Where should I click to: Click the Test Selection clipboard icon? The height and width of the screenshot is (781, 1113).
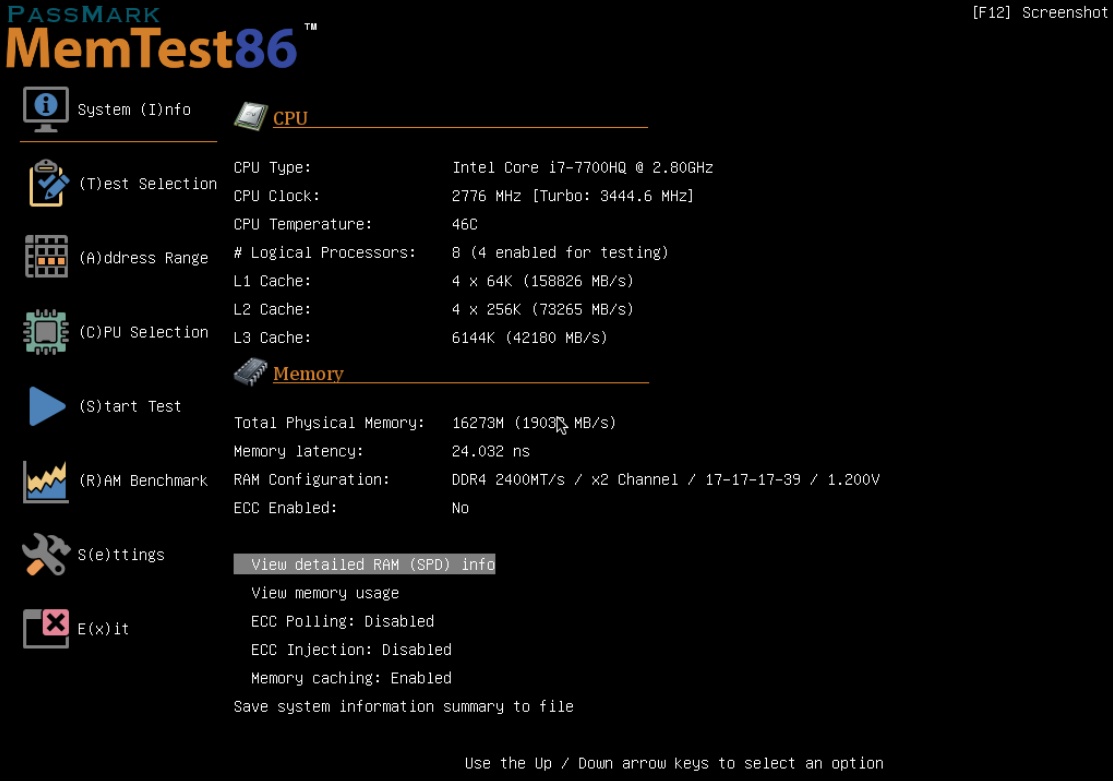(48, 183)
